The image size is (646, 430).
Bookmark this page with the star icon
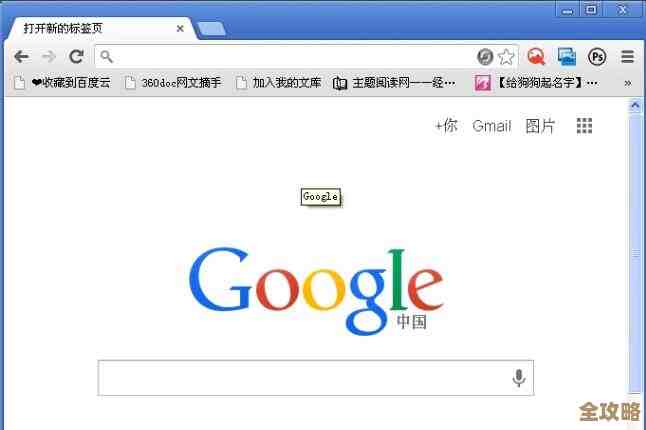click(506, 57)
